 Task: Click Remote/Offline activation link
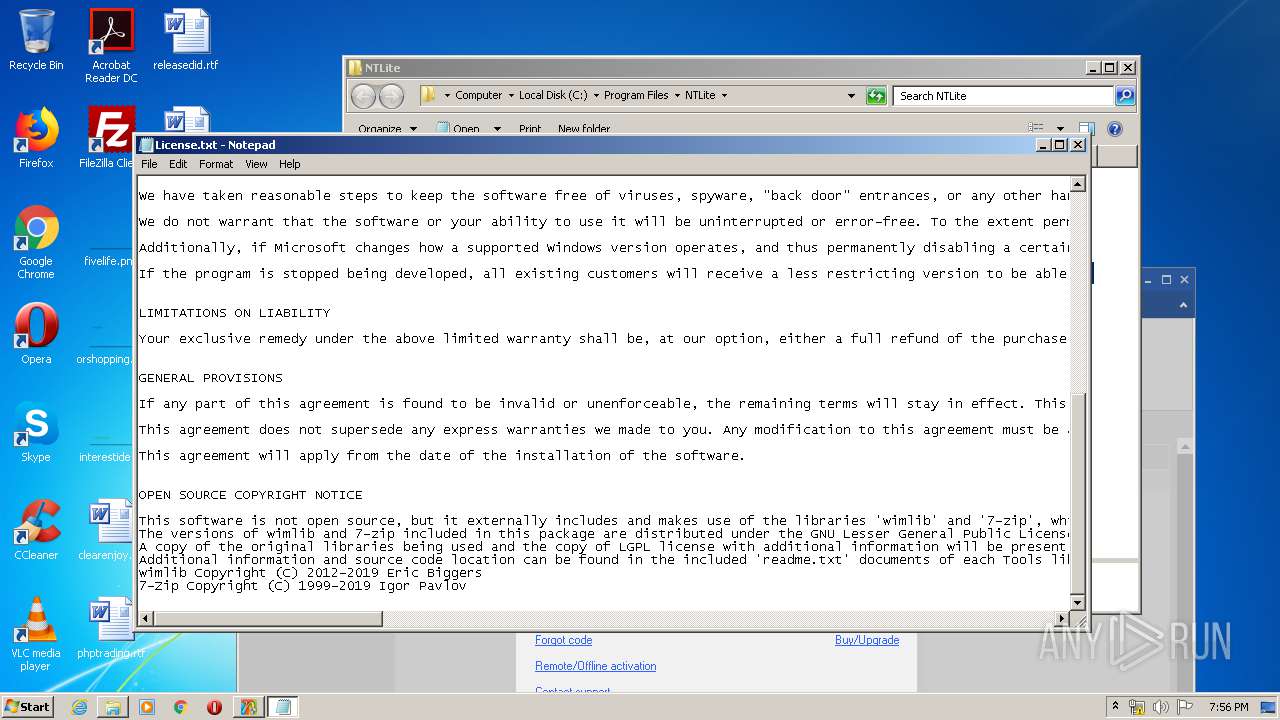(595, 666)
